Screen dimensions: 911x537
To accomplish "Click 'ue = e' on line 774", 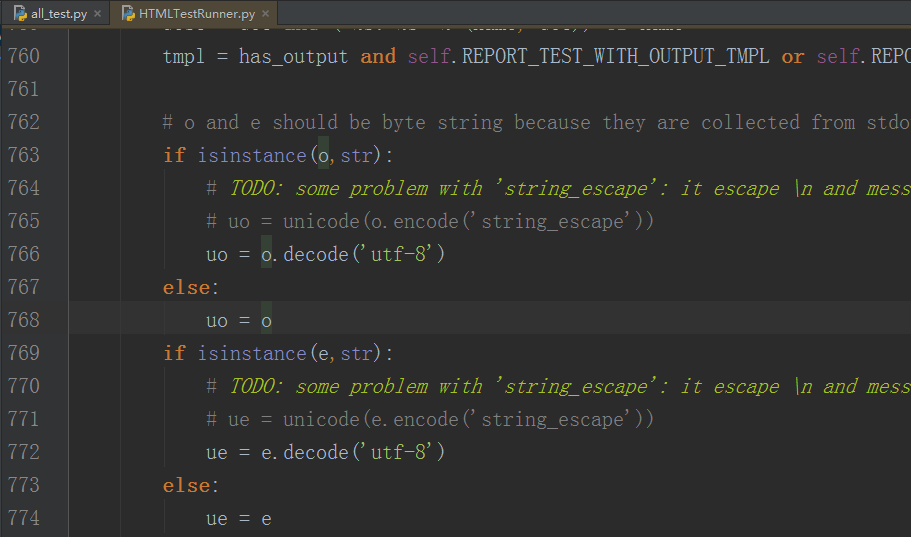I will pos(239,519).
